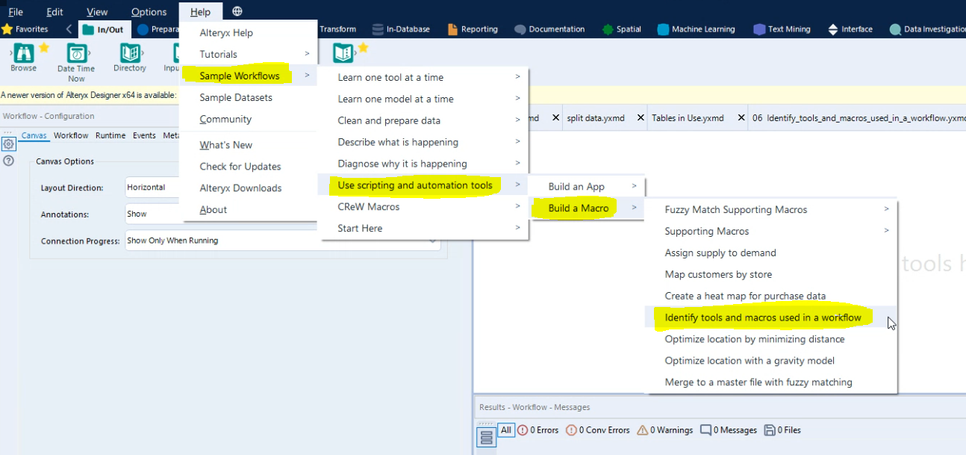966x455 pixels.
Task: Show 0 Files filter in Results
Action: (782, 430)
